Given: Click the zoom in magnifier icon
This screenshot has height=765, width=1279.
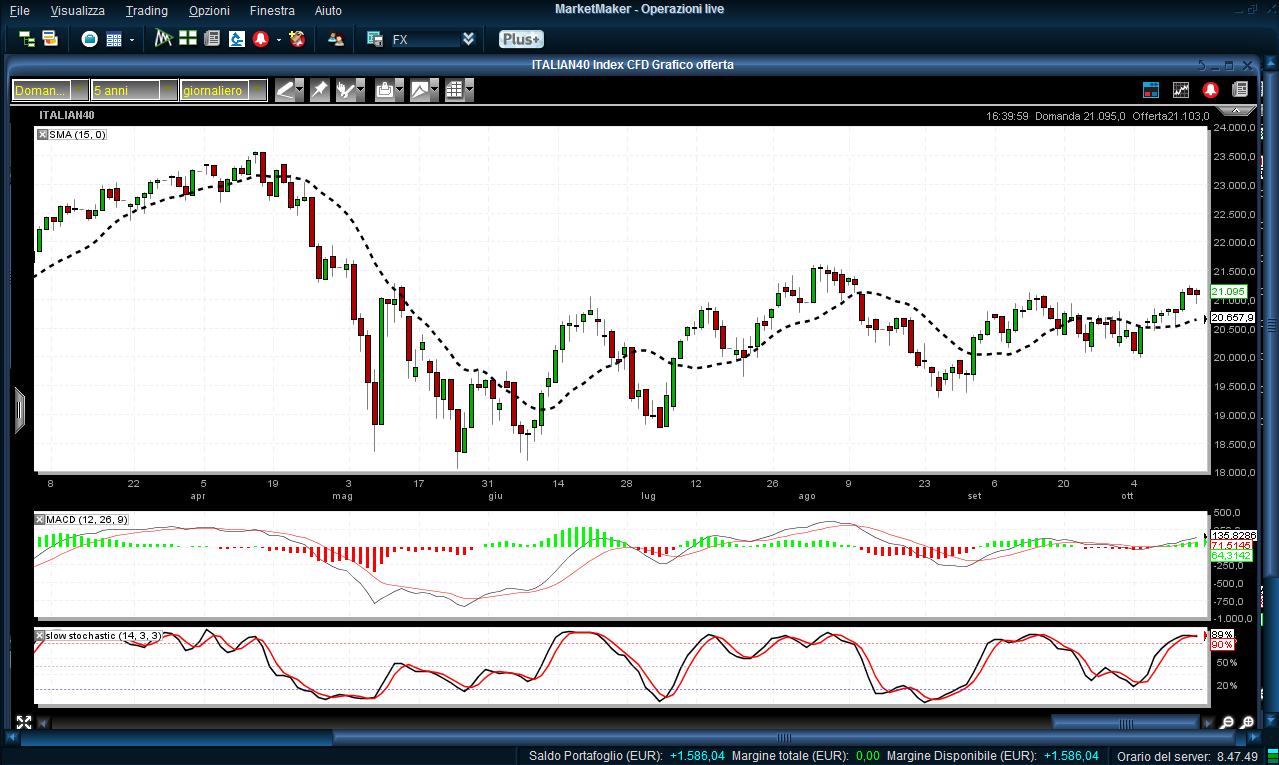Looking at the screenshot, I should pos(1247,722).
